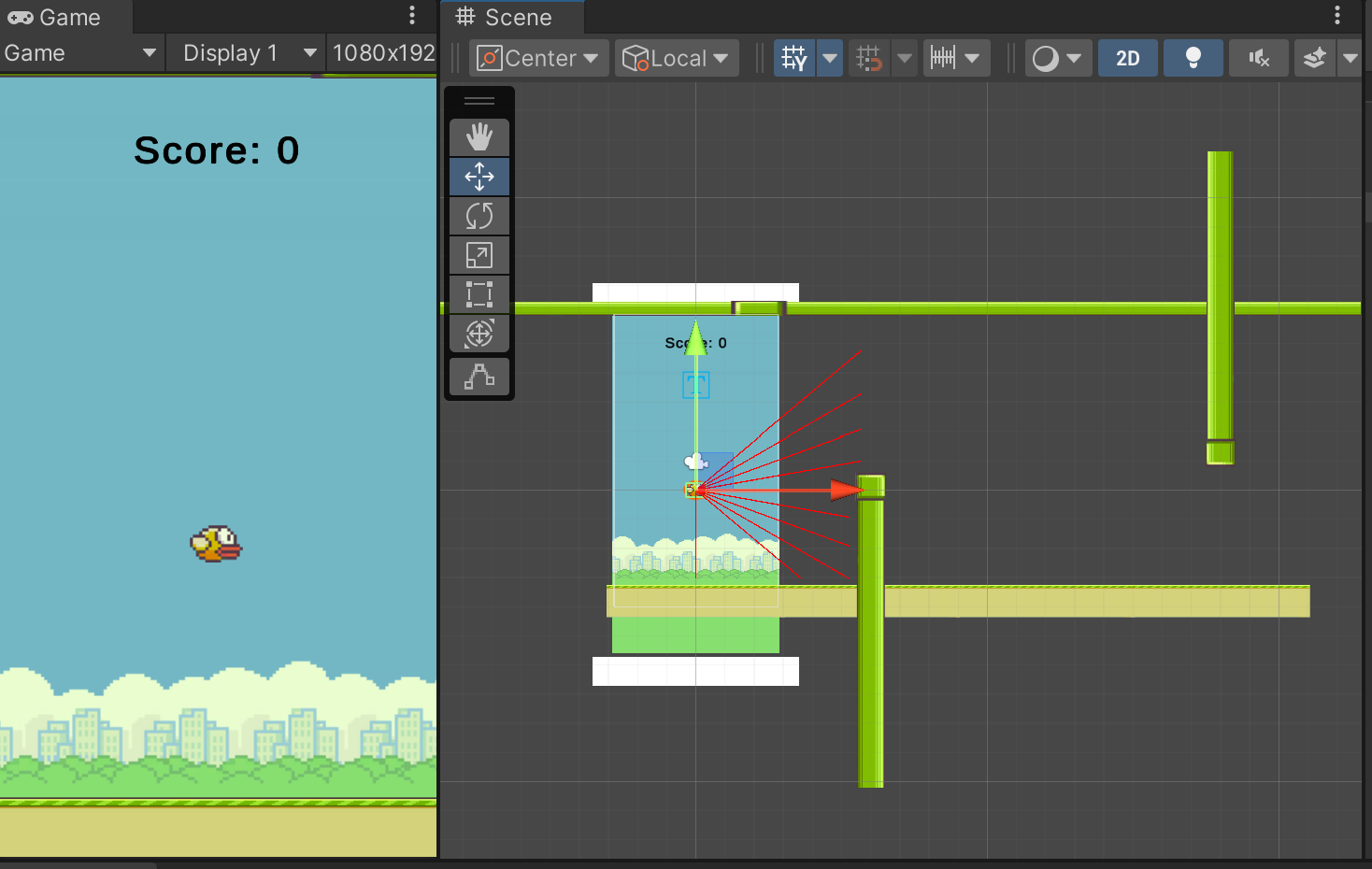Open the 1080x1920 resolution dropdown
This screenshot has height=869, width=1372.
point(382,53)
